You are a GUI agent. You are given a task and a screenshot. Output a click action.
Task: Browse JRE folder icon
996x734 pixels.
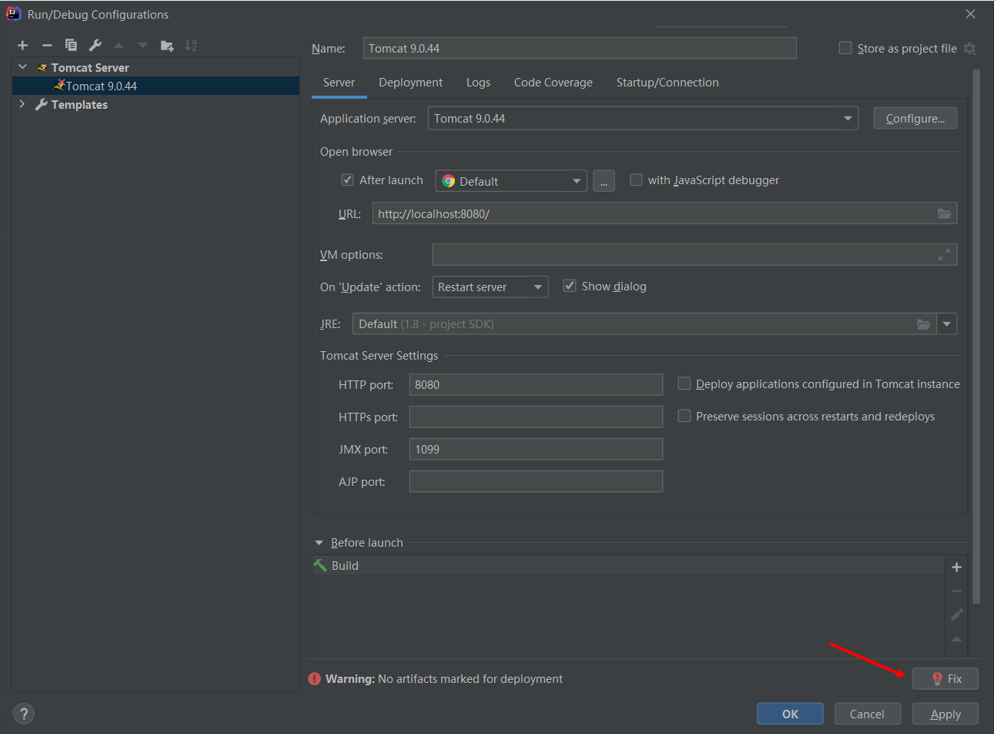point(924,324)
